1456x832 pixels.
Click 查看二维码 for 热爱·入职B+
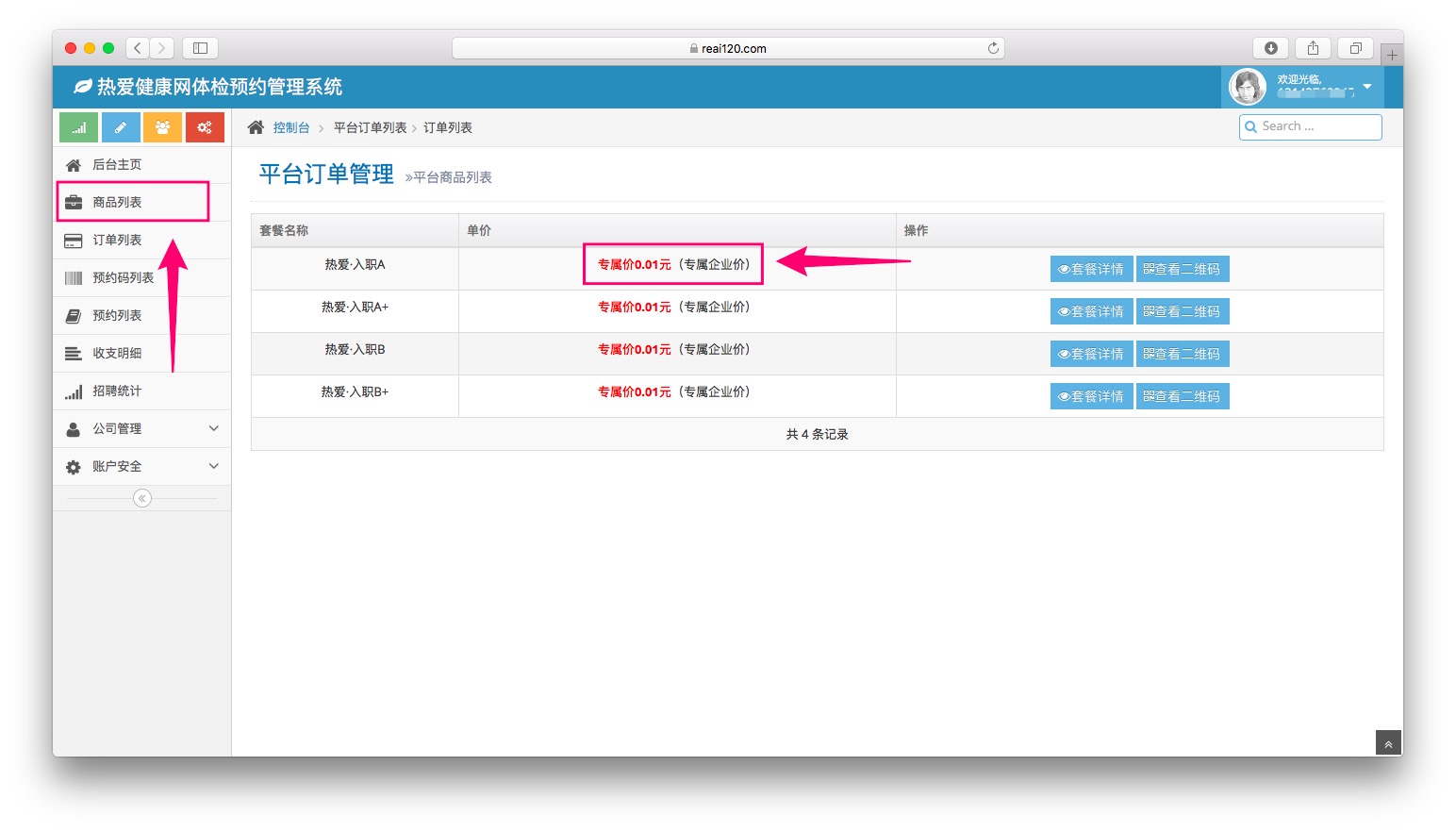pos(1182,396)
